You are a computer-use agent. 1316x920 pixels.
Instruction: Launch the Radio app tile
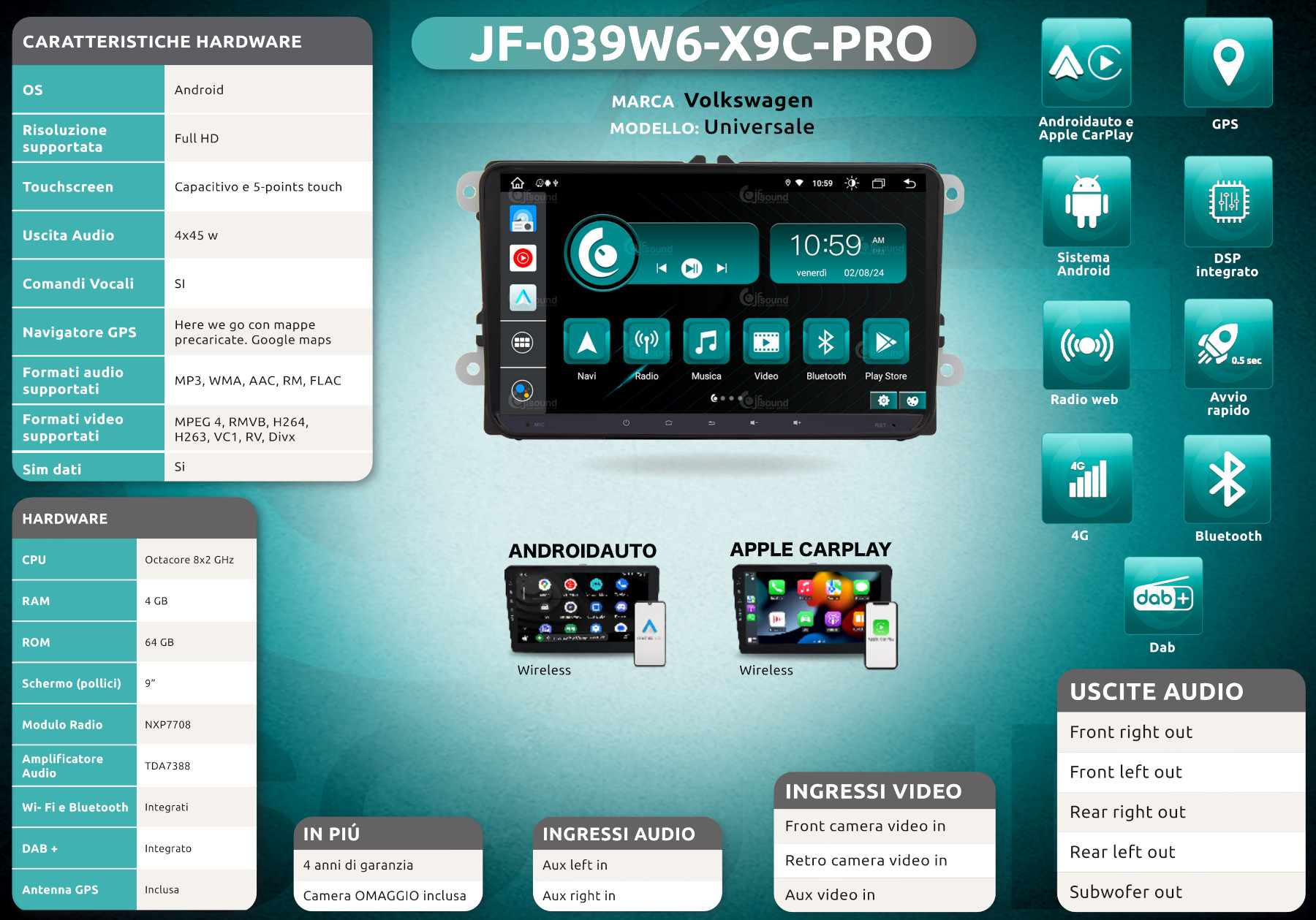[646, 342]
